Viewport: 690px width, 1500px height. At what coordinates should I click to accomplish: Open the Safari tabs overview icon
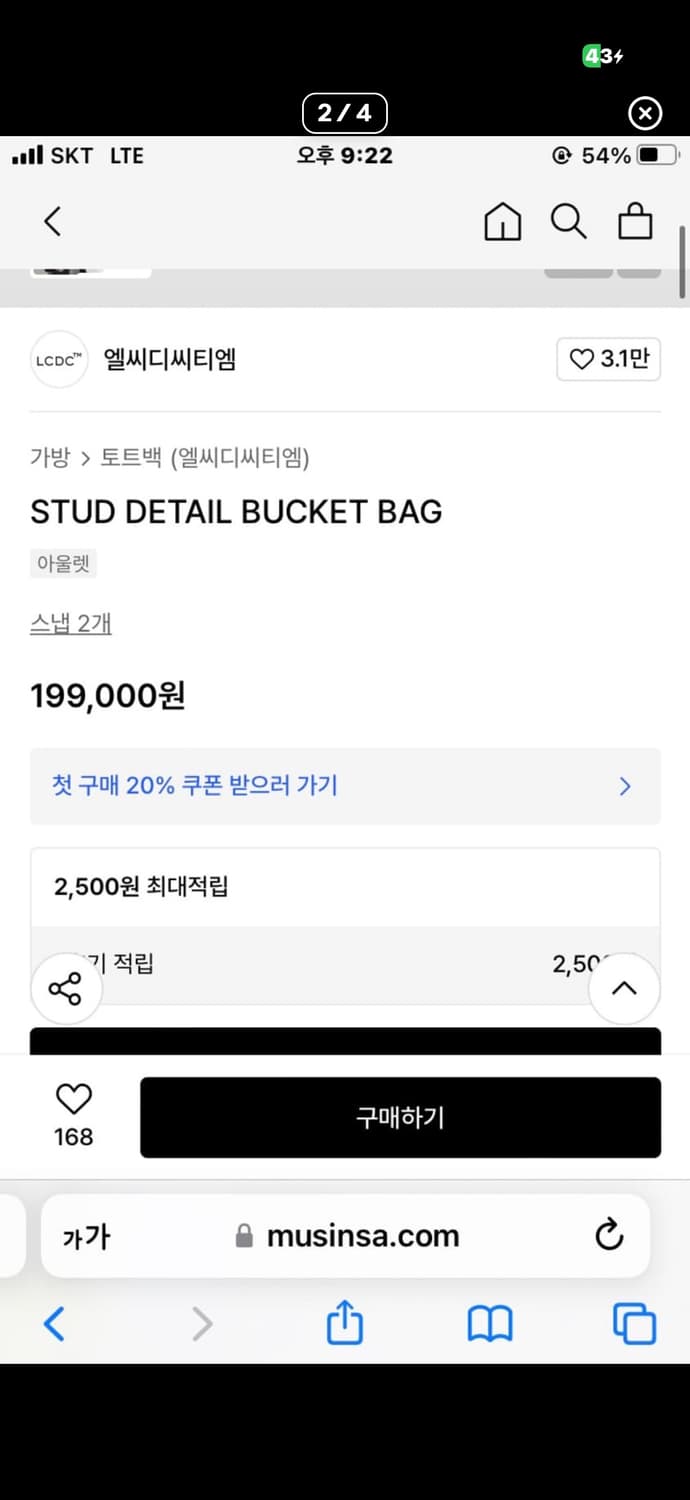click(634, 1322)
